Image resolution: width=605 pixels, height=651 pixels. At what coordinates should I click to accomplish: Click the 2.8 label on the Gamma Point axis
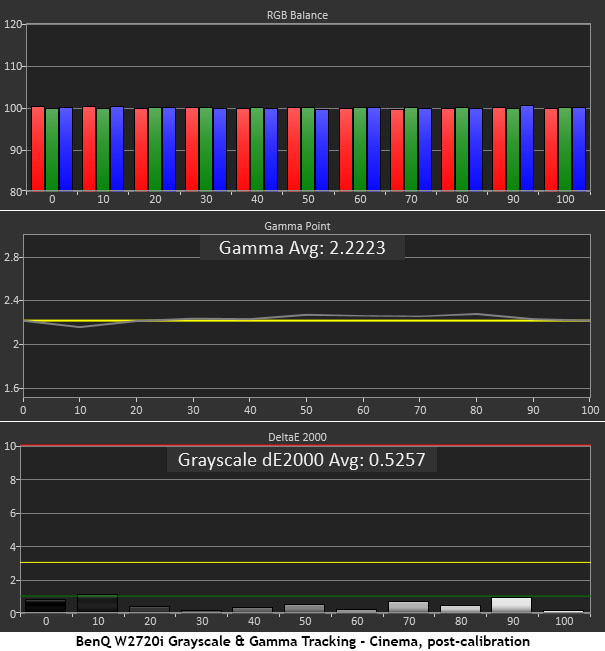pos(11,257)
